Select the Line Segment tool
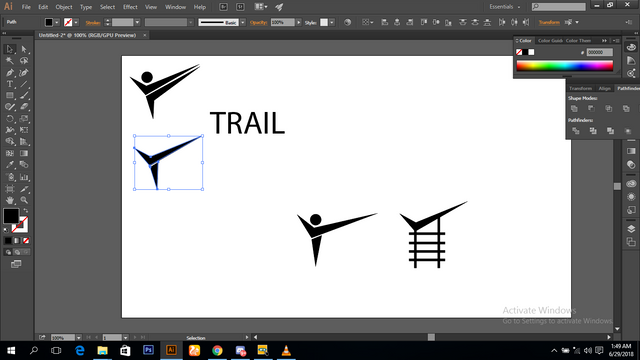This screenshot has height=360, width=640. coord(24,84)
